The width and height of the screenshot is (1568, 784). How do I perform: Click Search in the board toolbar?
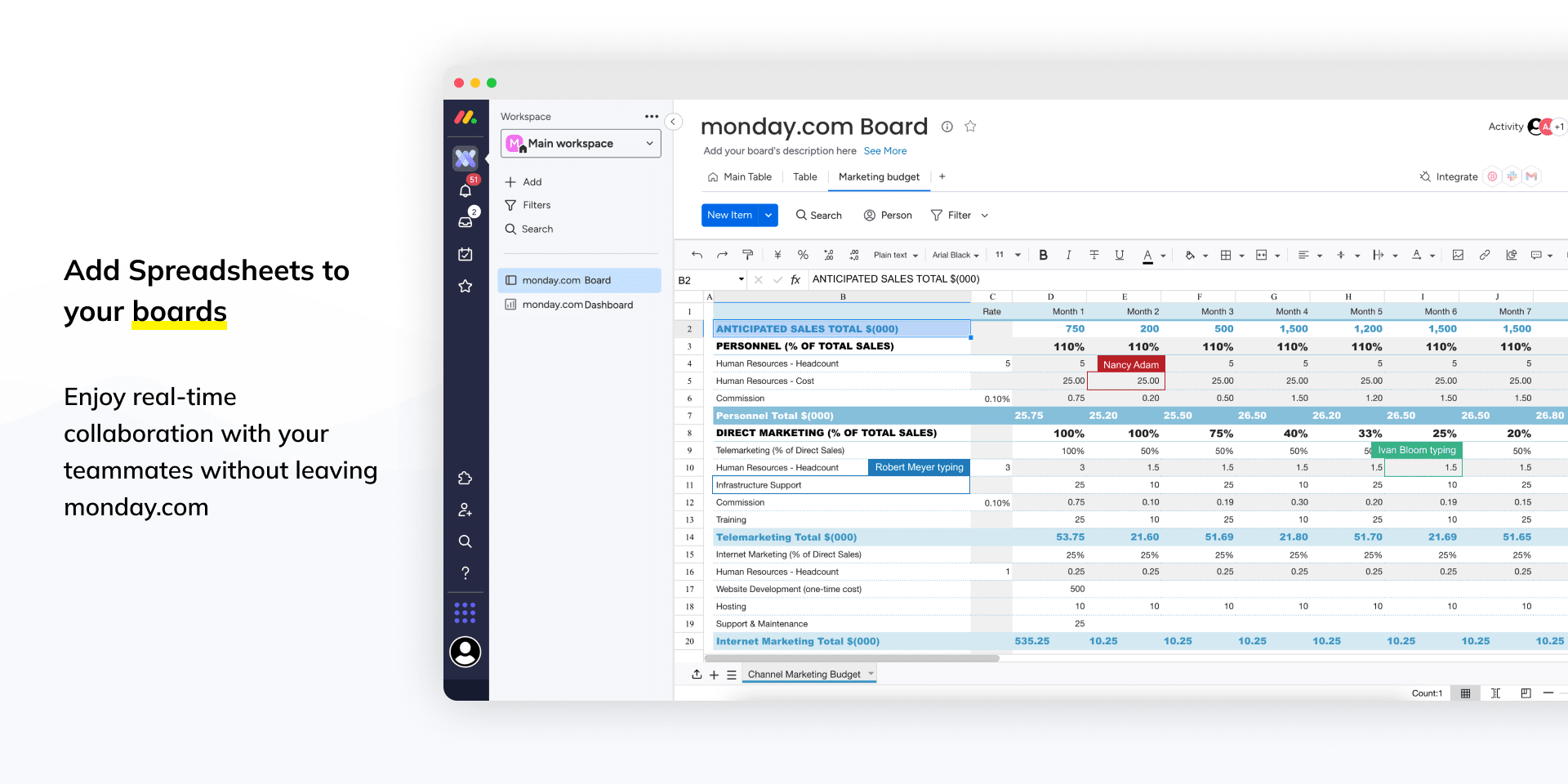818,215
